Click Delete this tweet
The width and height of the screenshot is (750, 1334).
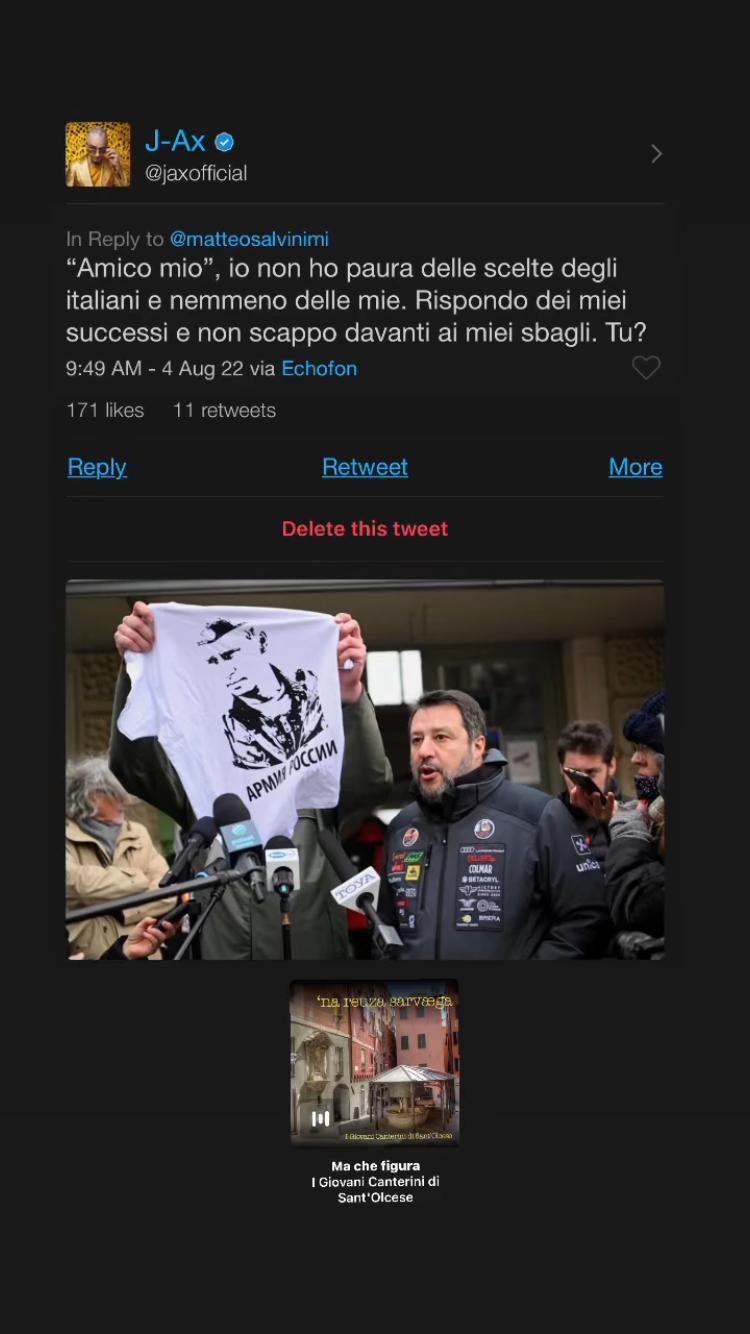(365, 529)
